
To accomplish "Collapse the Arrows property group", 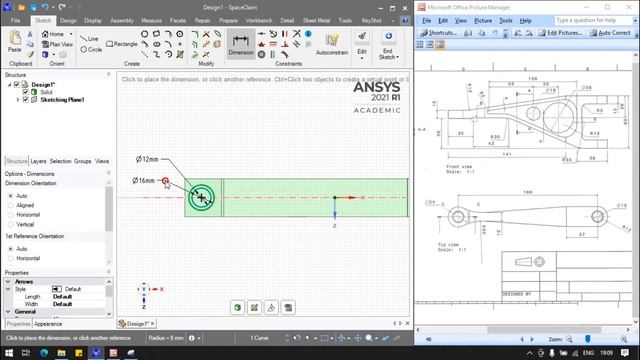I will (x=8, y=282).
